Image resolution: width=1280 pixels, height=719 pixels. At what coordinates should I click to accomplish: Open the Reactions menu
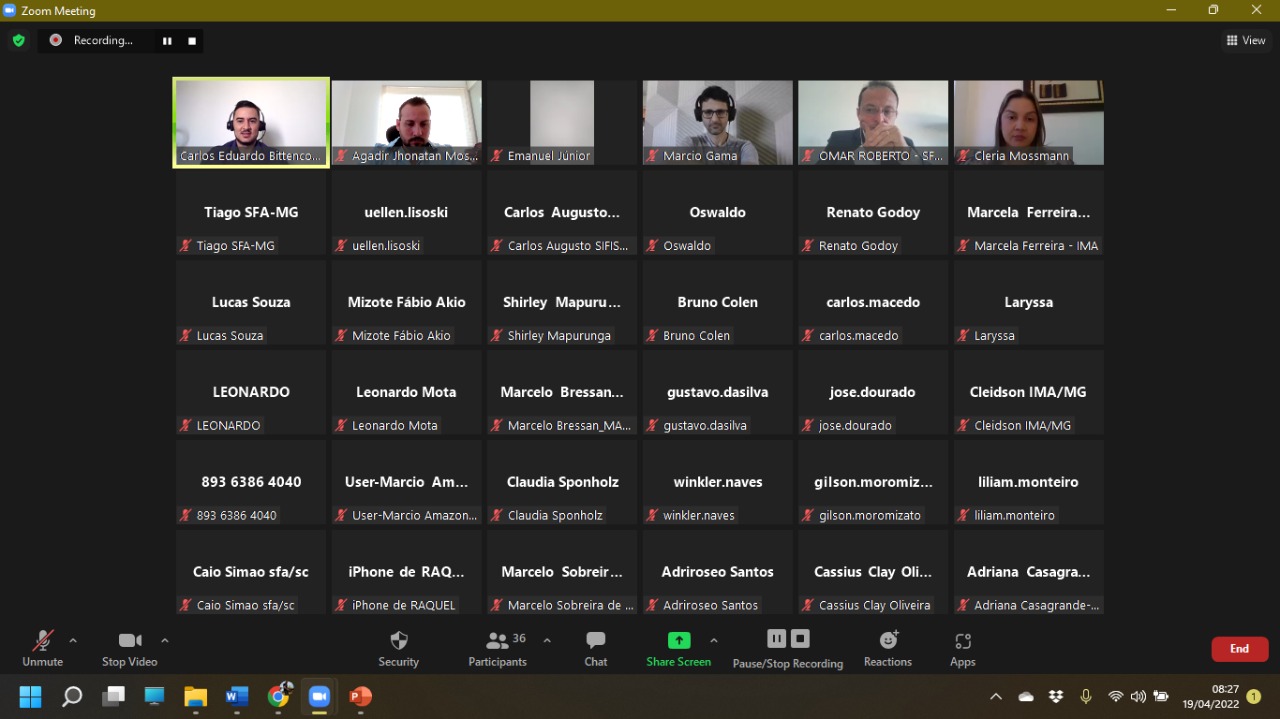(x=888, y=648)
